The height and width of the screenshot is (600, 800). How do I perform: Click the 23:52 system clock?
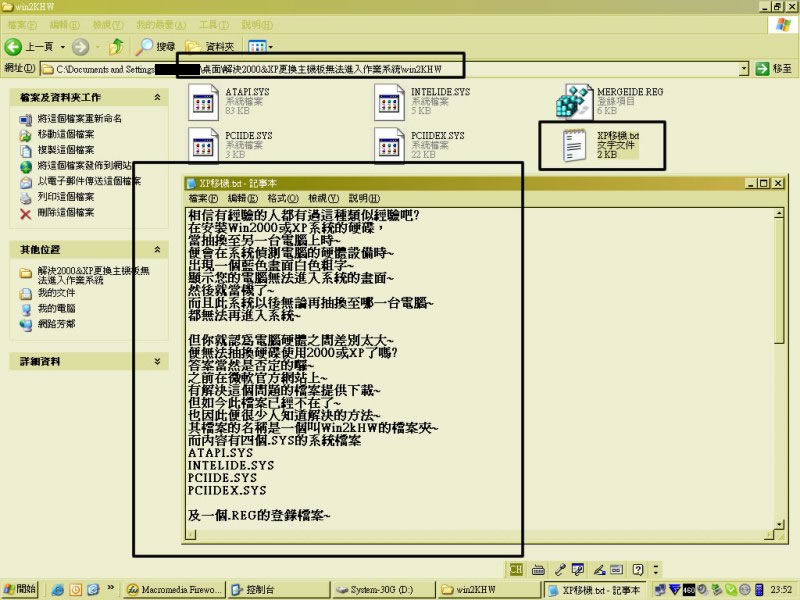click(782, 590)
